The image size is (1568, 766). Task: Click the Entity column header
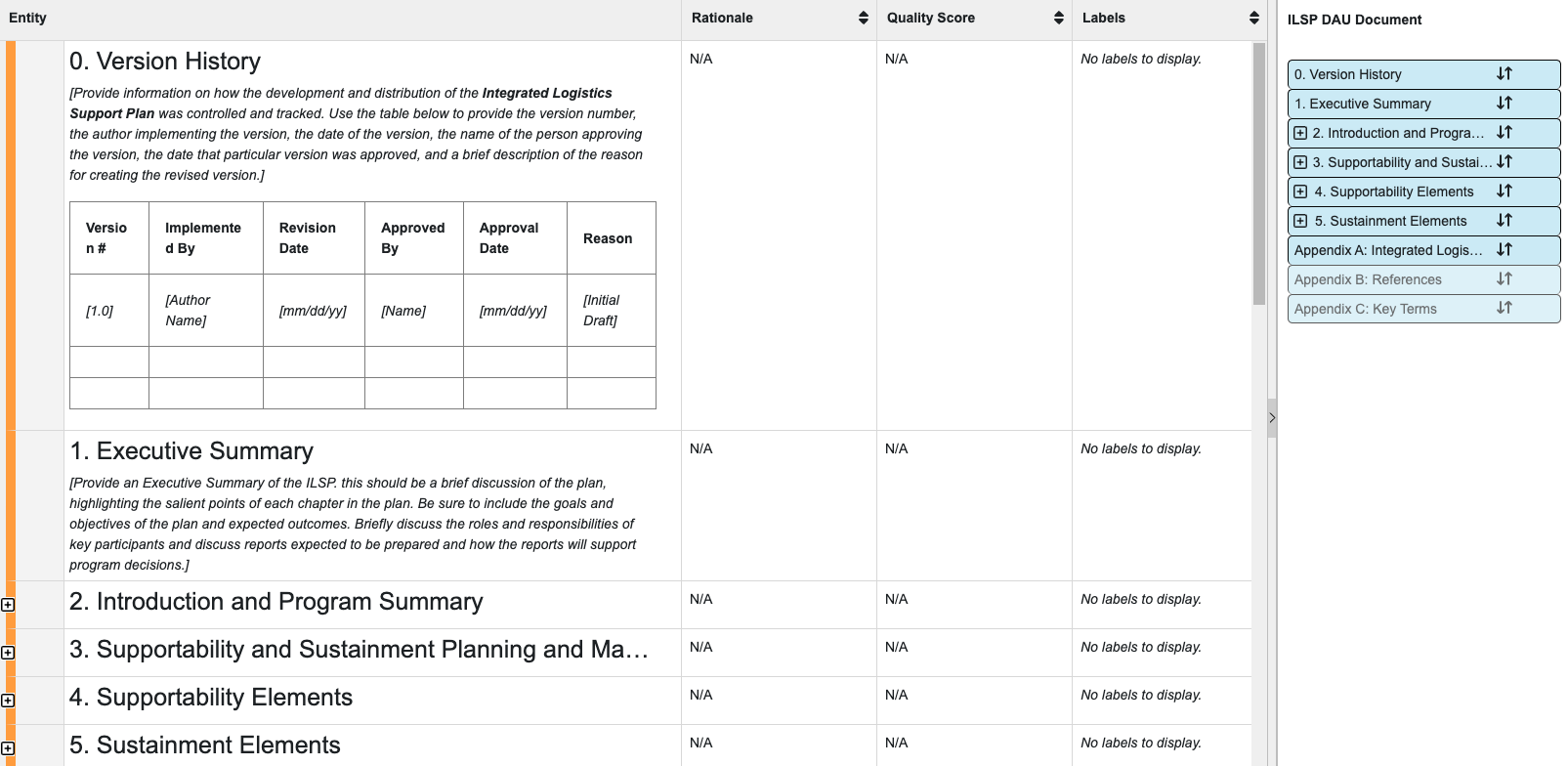[x=28, y=18]
